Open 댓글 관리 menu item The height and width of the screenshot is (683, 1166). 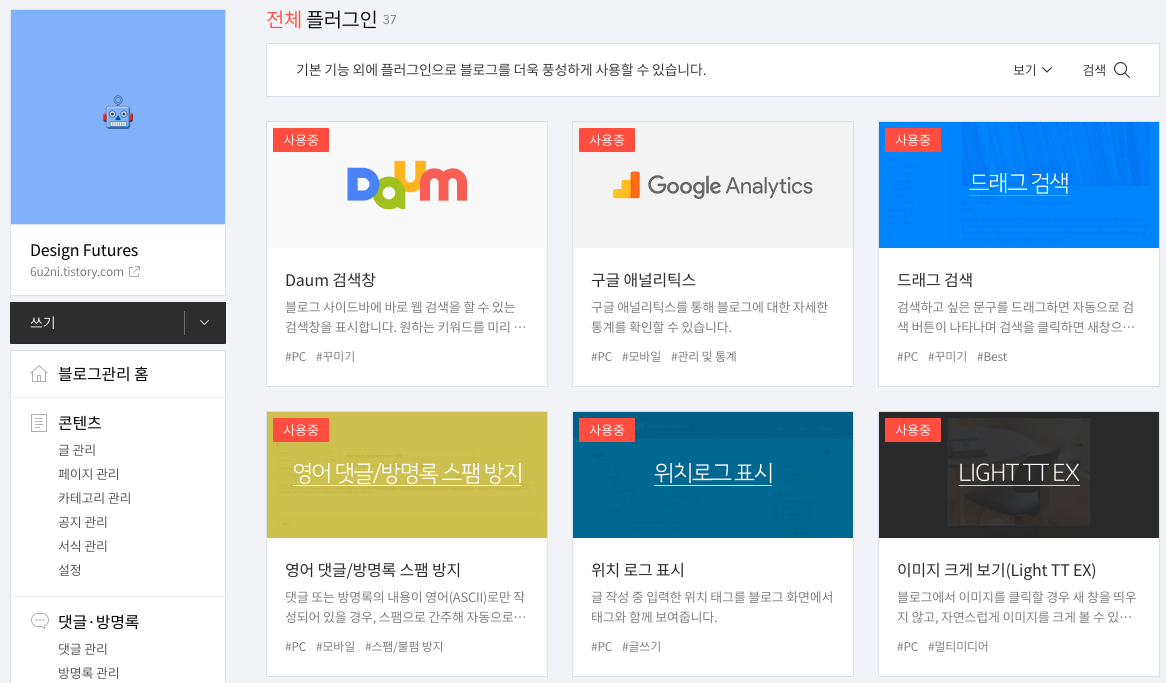[83, 649]
